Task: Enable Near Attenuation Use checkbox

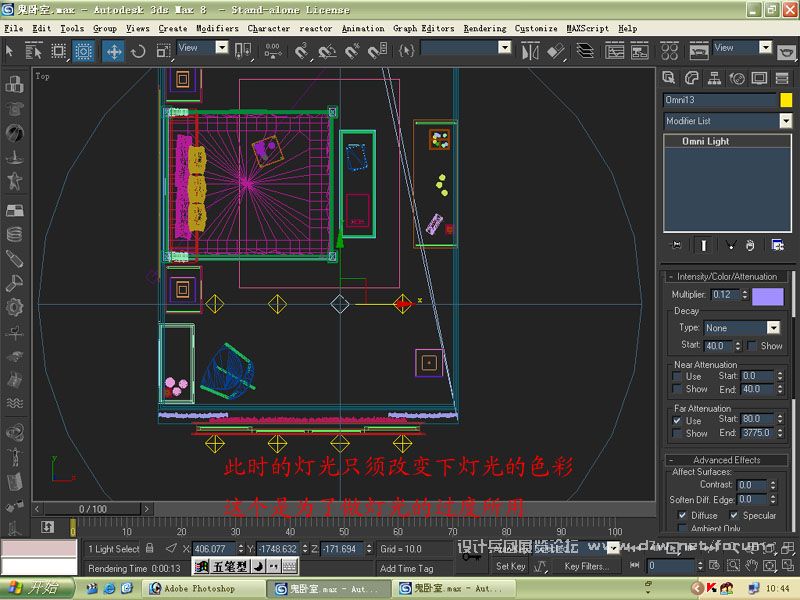Action: click(677, 377)
